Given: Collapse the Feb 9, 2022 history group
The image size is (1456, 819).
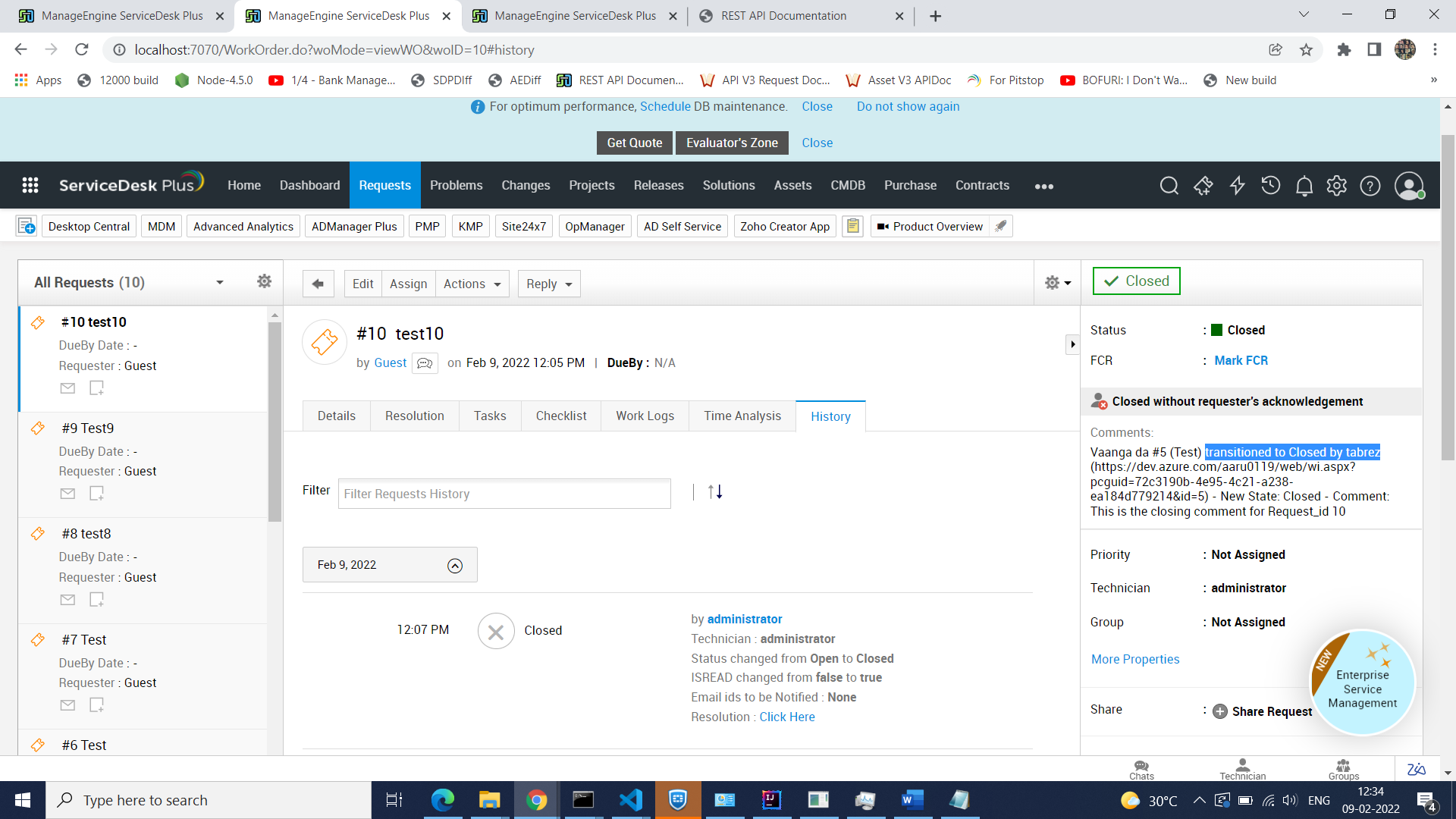Looking at the screenshot, I should click(454, 566).
